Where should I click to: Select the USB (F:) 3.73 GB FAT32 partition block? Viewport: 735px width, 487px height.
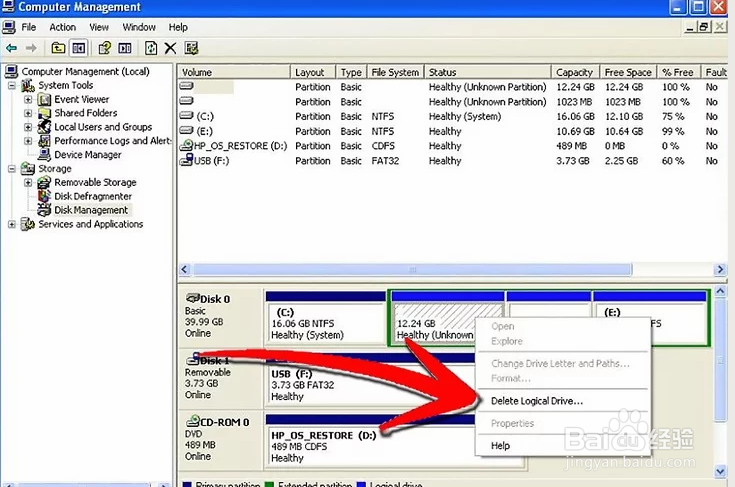click(x=370, y=380)
